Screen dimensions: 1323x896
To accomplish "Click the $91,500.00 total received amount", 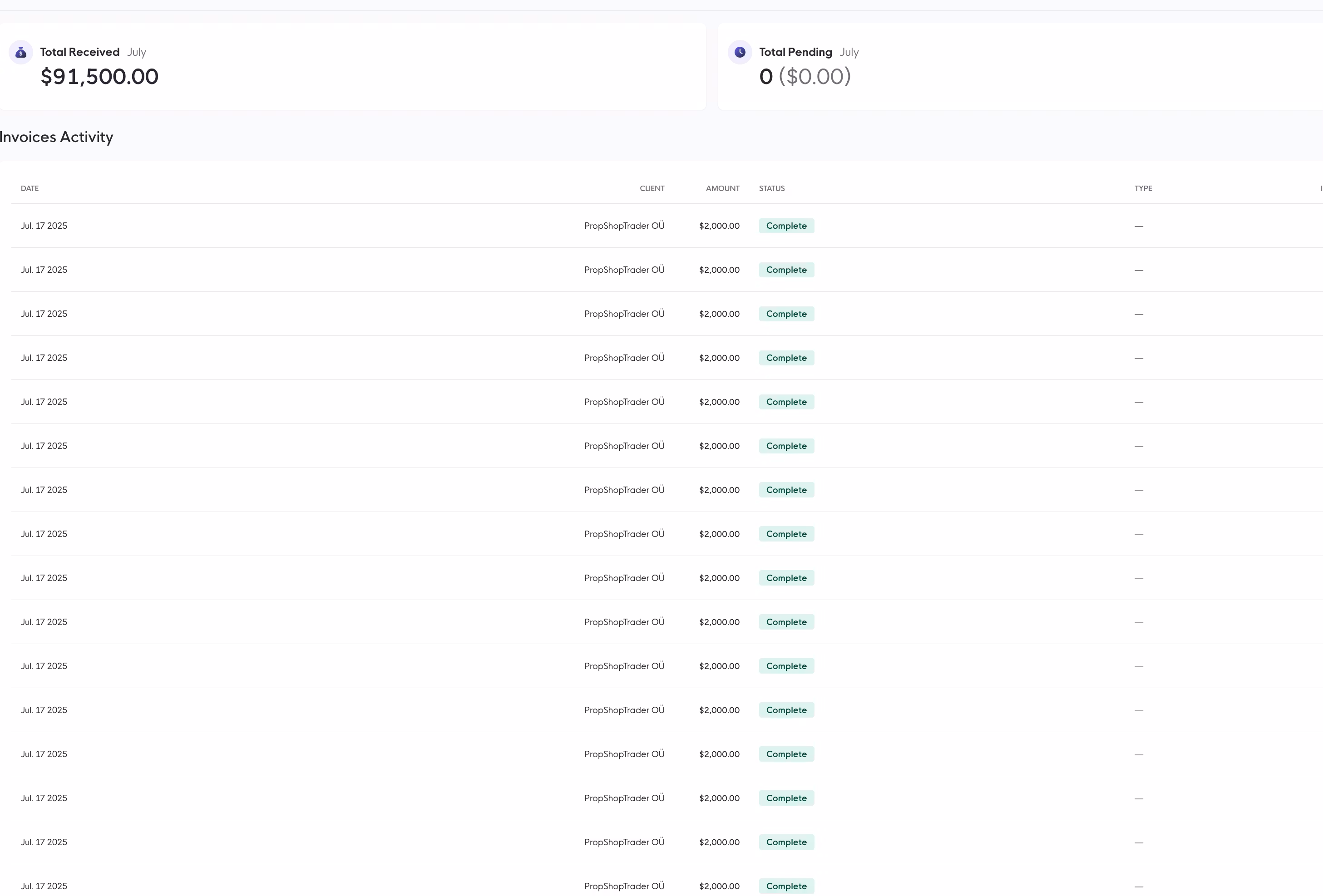I will tap(99, 77).
